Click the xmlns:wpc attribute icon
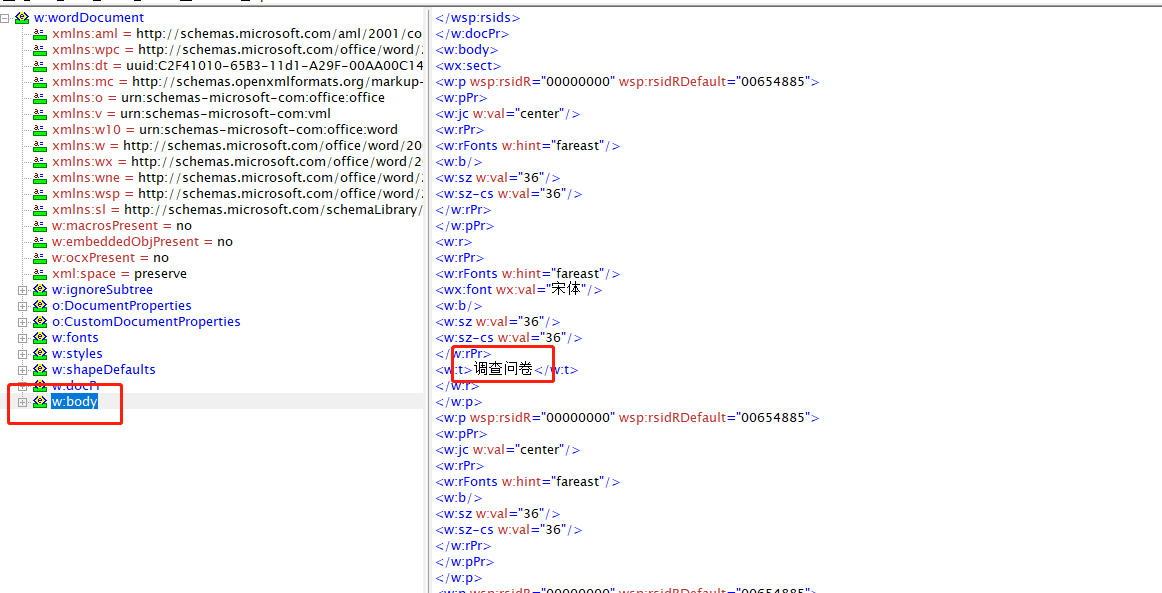 coord(40,50)
